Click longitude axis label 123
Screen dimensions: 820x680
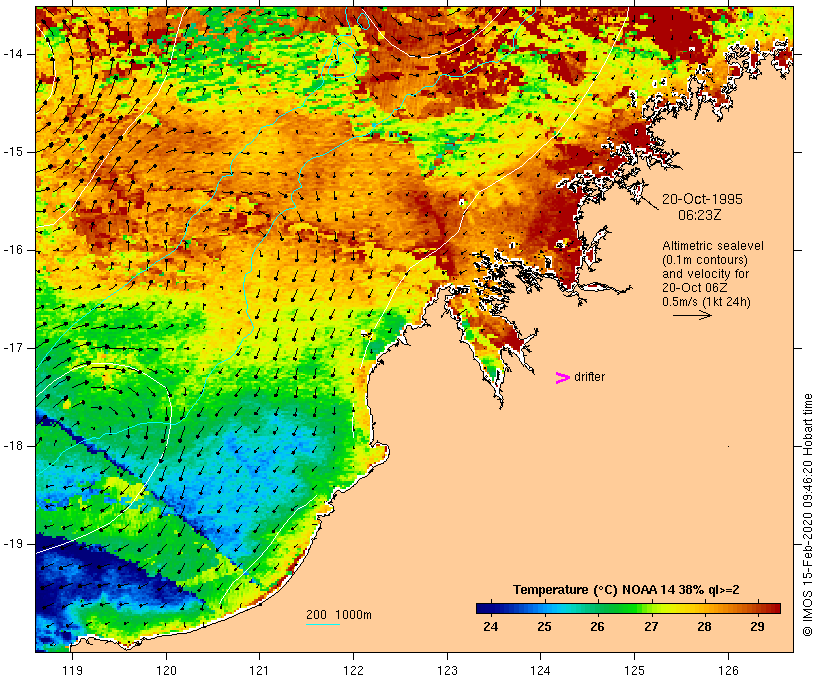pyautogui.click(x=447, y=670)
